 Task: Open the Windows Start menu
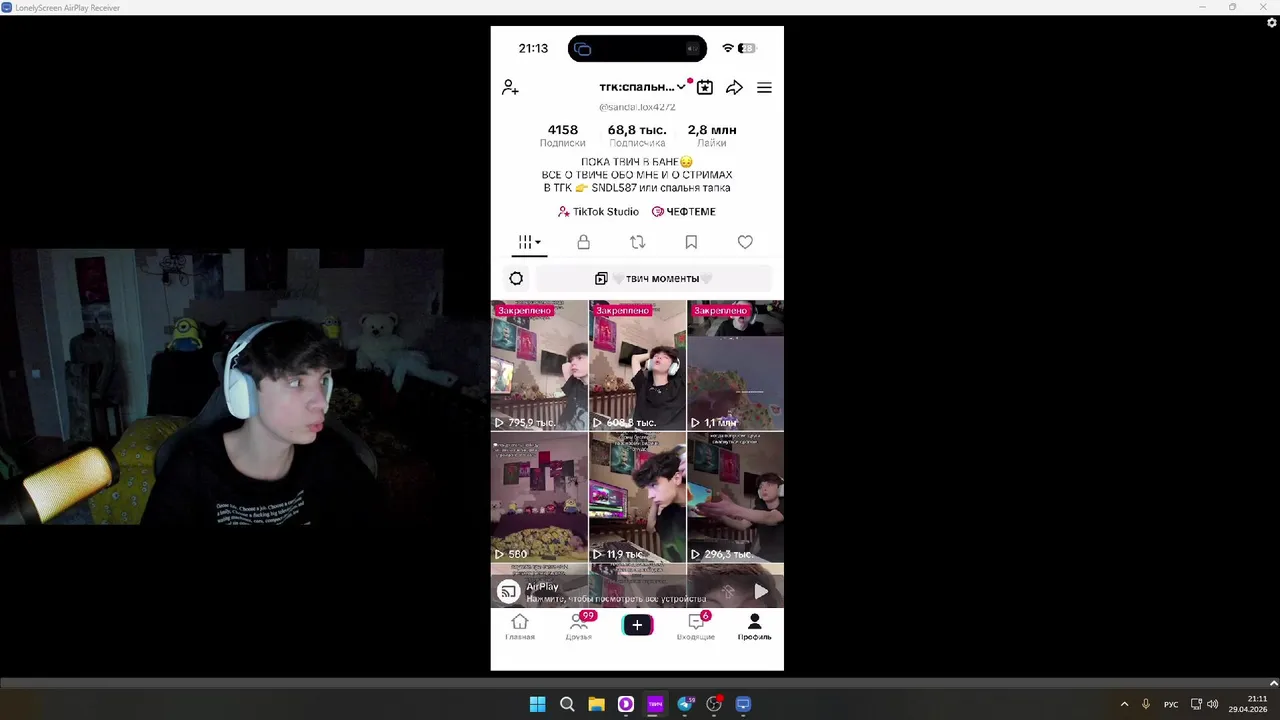(537, 704)
